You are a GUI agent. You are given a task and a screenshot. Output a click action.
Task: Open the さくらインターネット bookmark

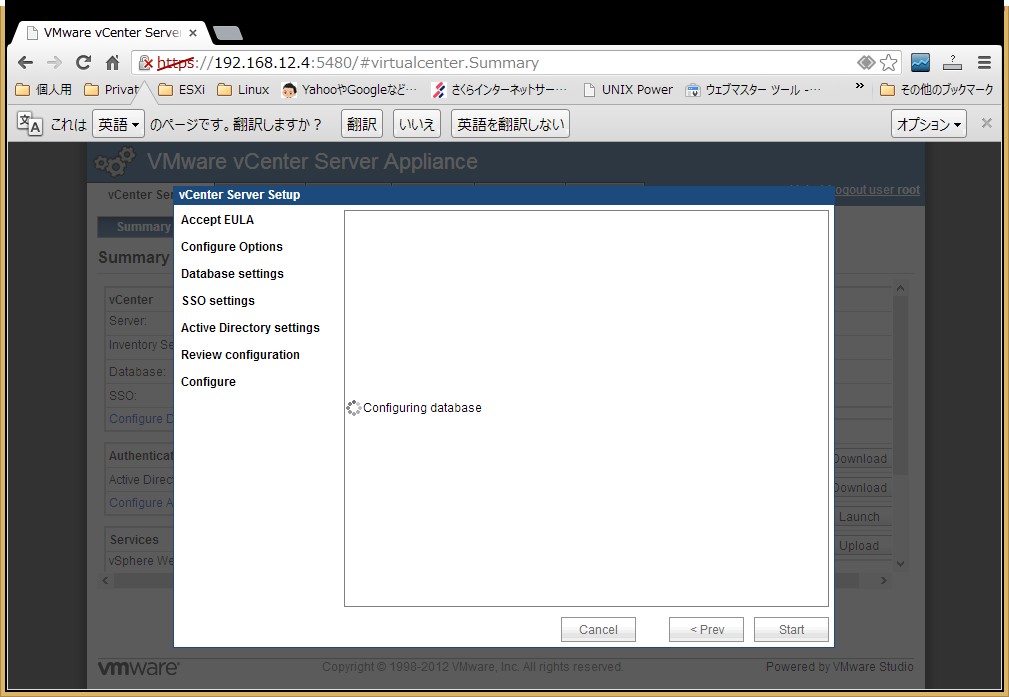499,89
